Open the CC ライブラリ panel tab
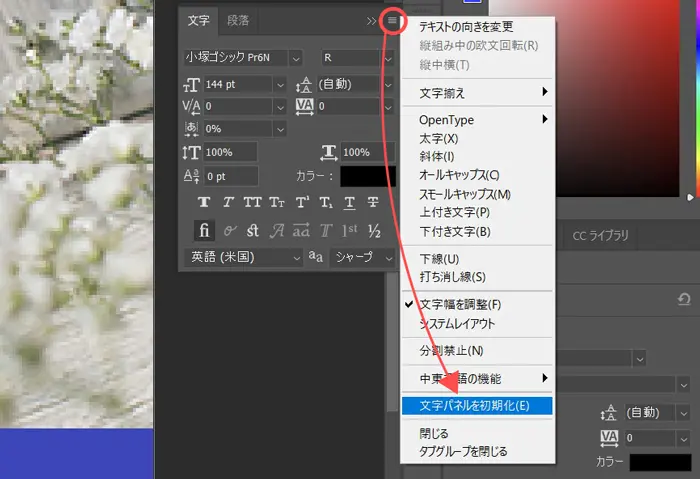Viewport: 700px width, 479px height. [600, 236]
